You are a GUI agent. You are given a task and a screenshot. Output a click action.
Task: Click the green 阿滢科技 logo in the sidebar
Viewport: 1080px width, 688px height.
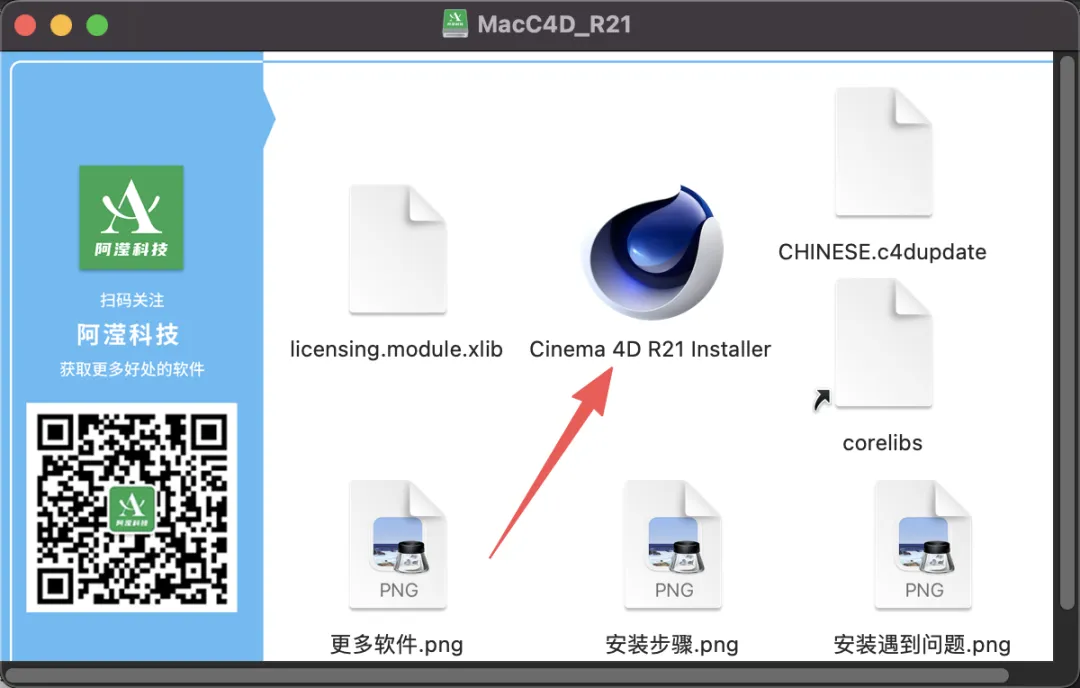pyautogui.click(x=131, y=217)
